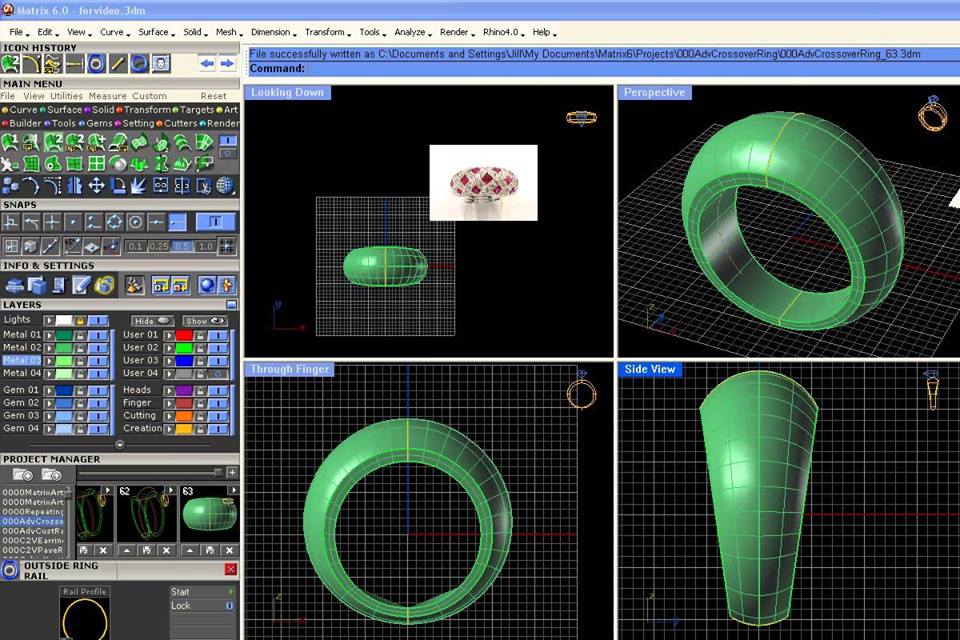This screenshot has height=640, width=960.
Task: Toggle the lock on the Lights layer
Action: (80, 320)
